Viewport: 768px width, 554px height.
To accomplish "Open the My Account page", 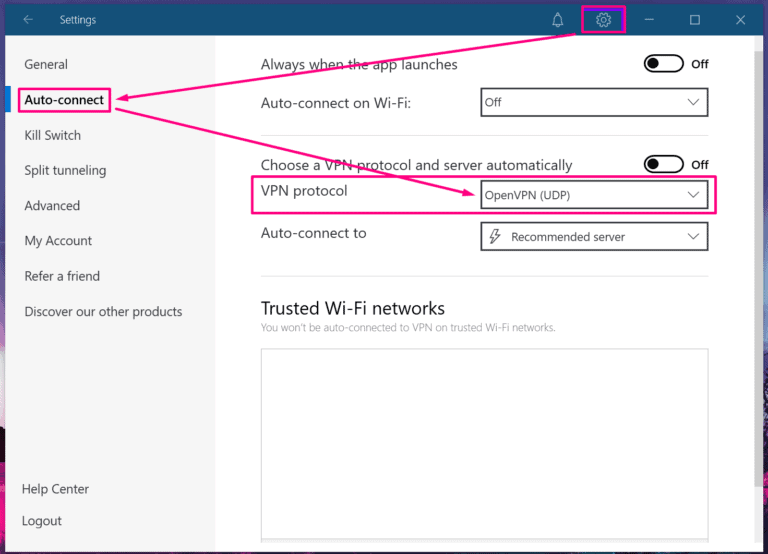I will pyautogui.click(x=58, y=240).
